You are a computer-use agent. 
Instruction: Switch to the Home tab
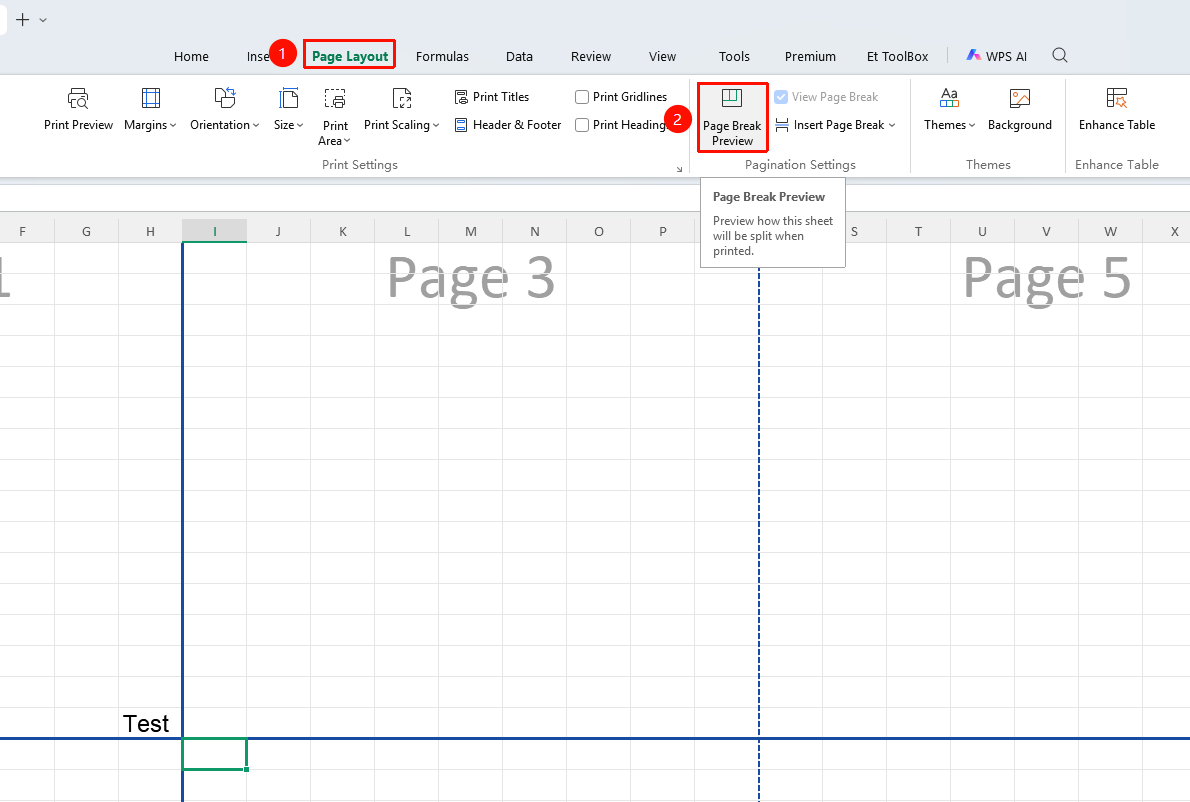(x=191, y=56)
